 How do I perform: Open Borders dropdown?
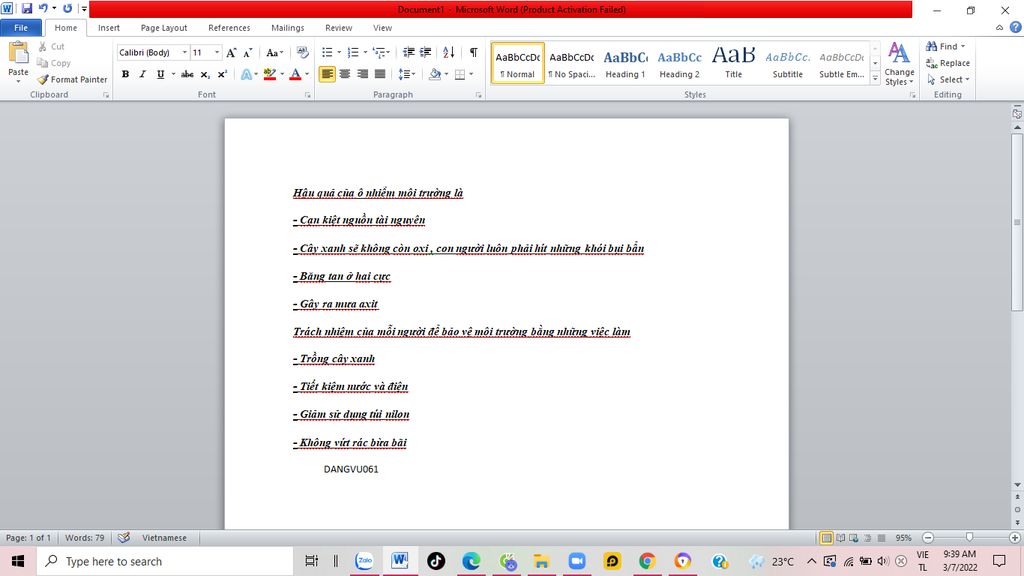pos(472,74)
